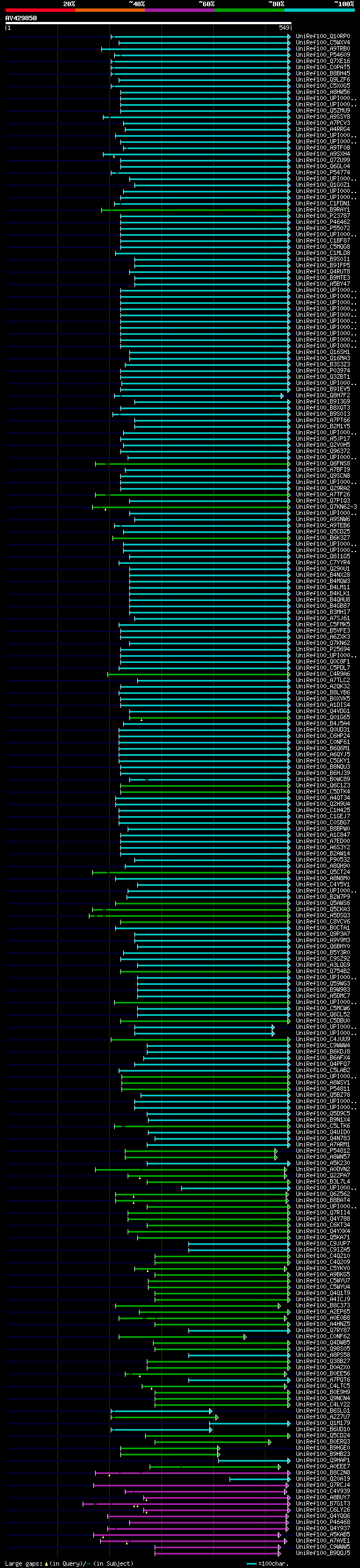Select label UniRef100_C4JUU9
Viewport: 360px width, 1568px height.
323,1039
